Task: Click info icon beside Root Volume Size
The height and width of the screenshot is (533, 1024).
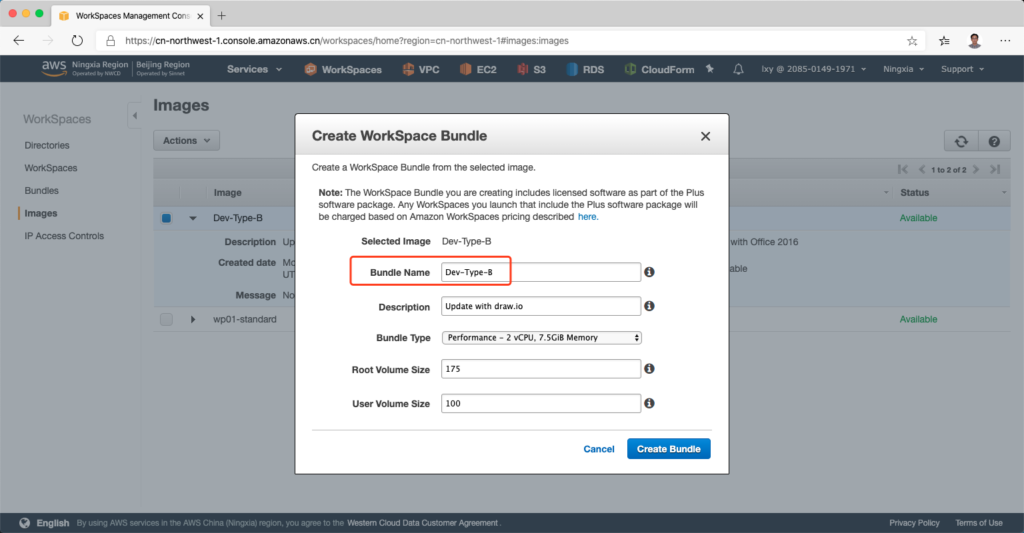Action: point(649,369)
